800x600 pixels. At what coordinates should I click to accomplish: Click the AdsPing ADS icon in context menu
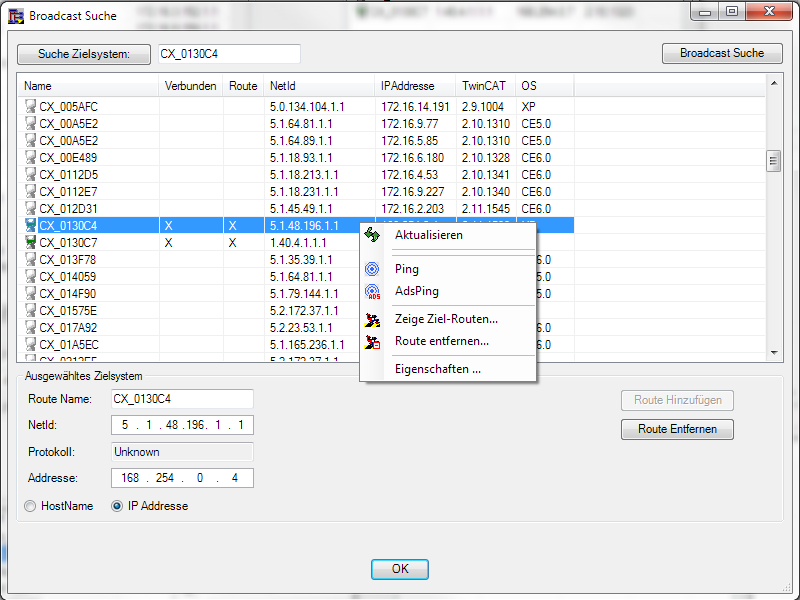[x=373, y=292]
